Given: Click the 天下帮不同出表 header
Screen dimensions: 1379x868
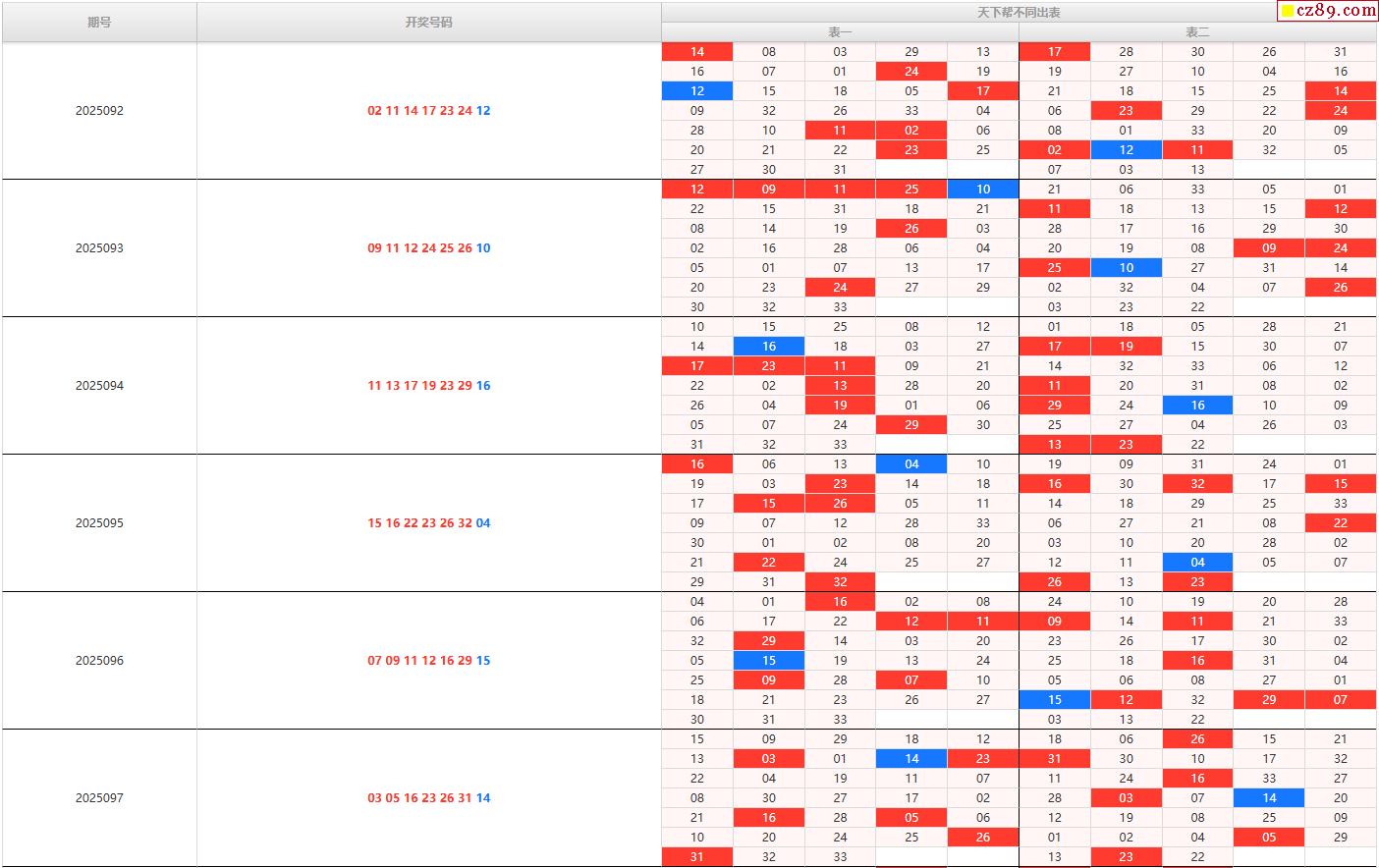Looking at the screenshot, I should tap(1019, 13).
